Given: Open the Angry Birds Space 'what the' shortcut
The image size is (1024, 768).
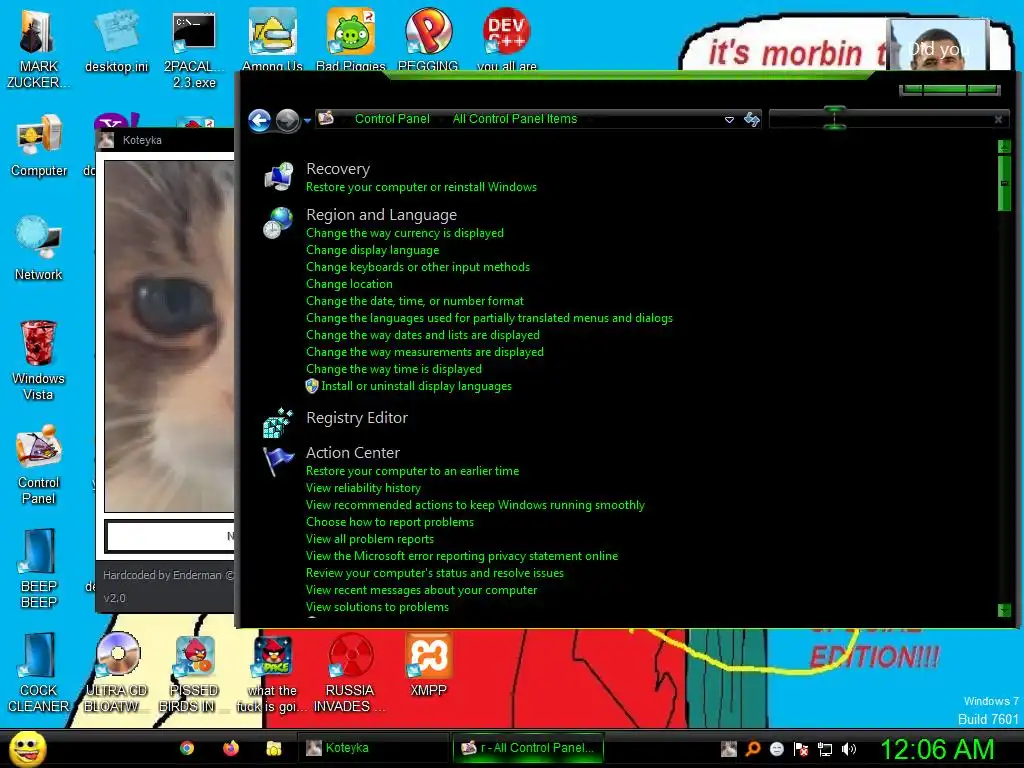Looking at the screenshot, I should coord(272,672).
